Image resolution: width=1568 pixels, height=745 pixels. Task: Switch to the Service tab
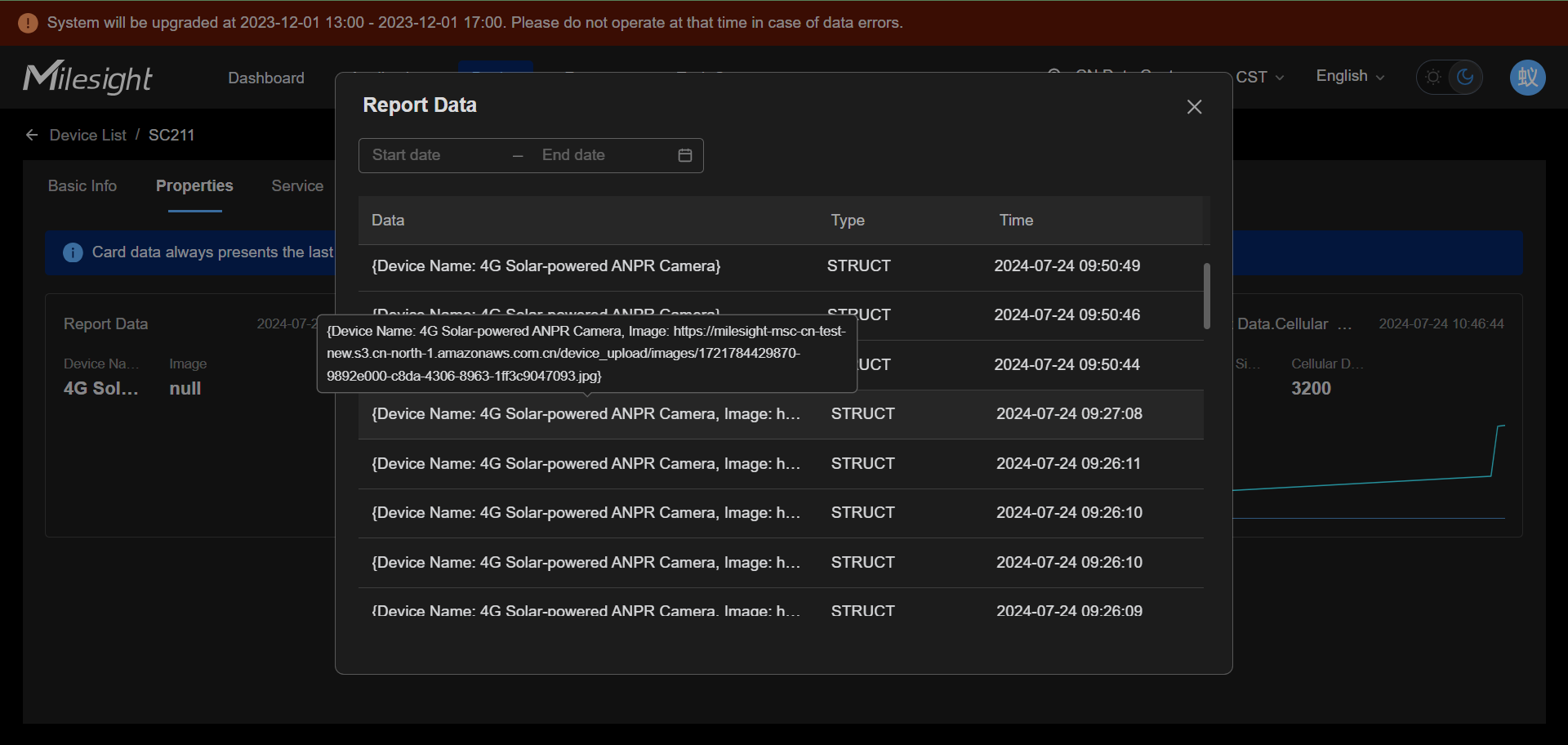[297, 185]
